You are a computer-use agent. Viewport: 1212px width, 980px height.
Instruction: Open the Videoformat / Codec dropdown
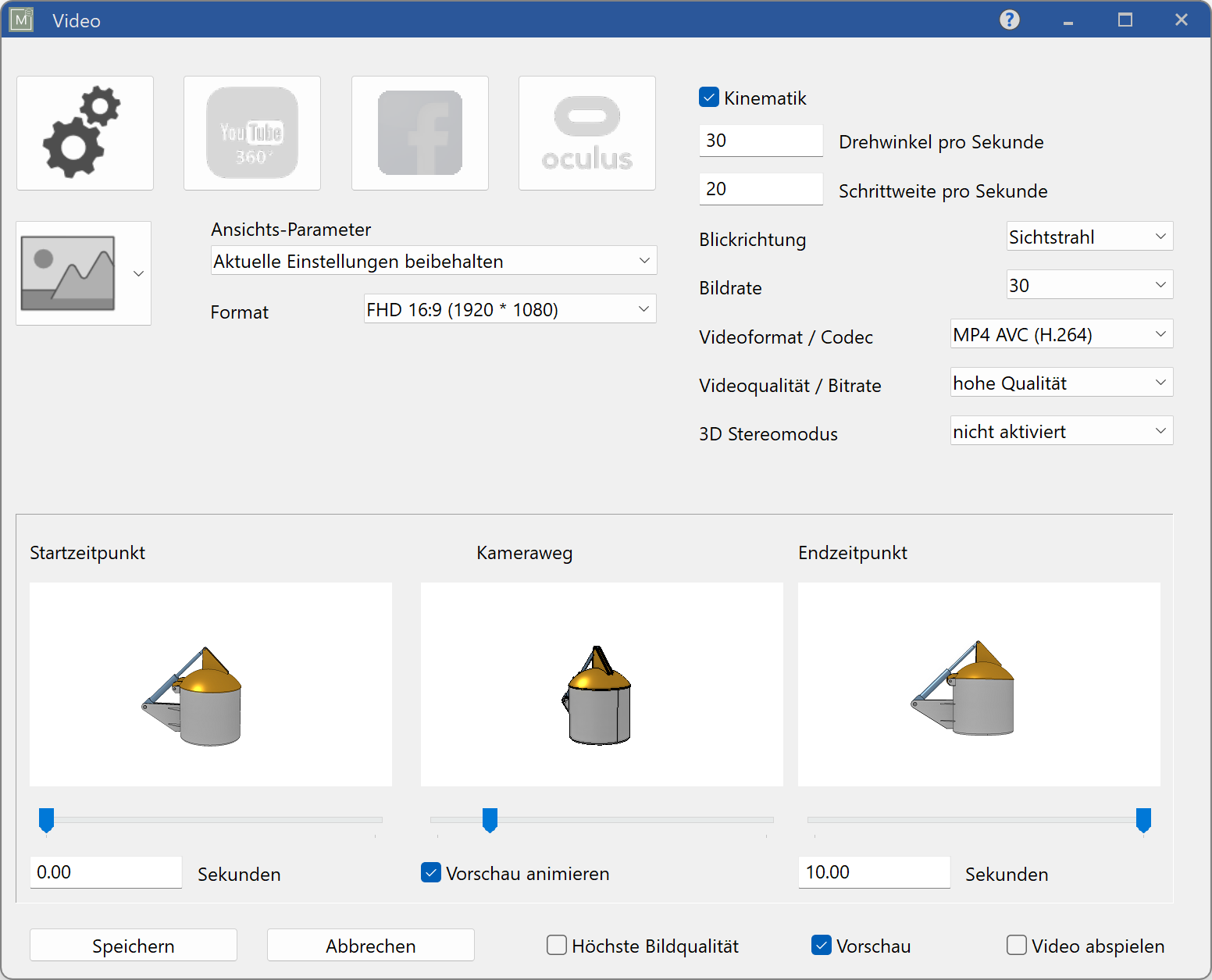[x=1060, y=333]
